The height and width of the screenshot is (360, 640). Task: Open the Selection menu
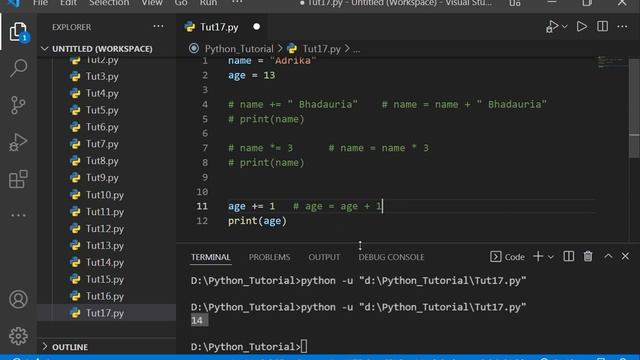click(109, 3)
